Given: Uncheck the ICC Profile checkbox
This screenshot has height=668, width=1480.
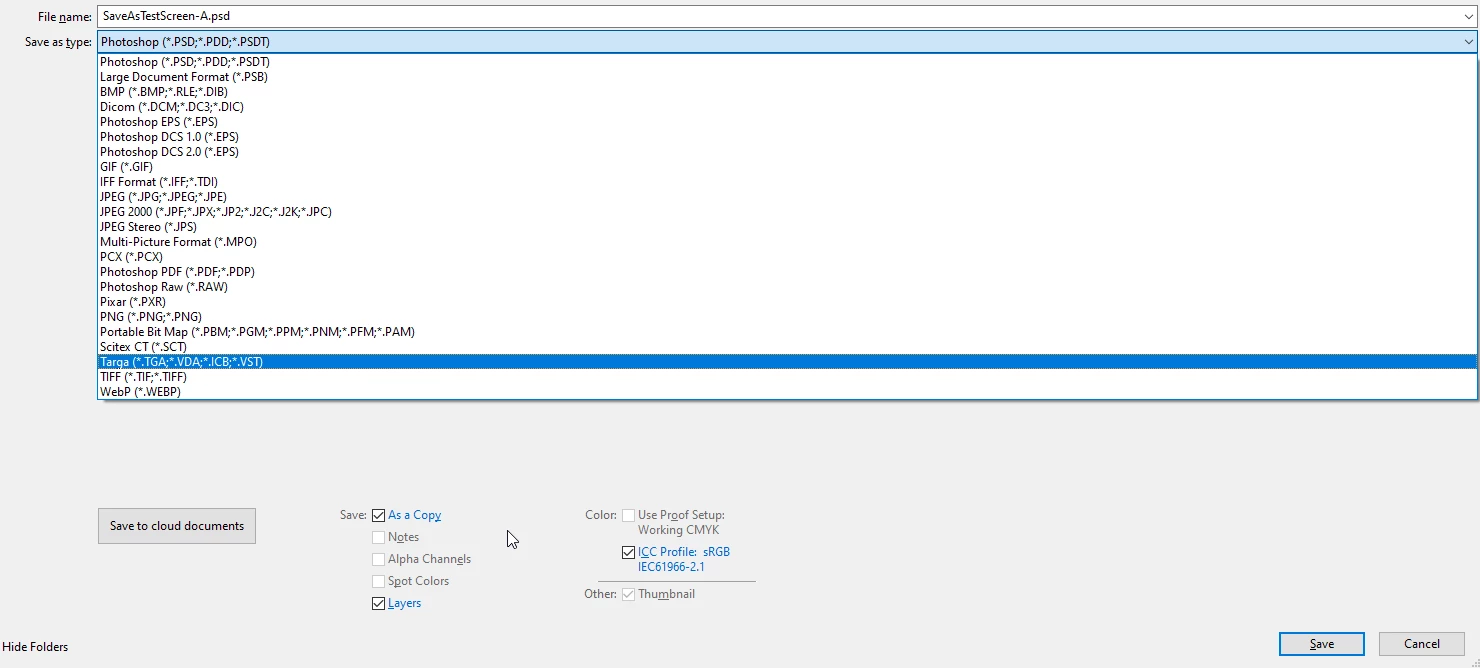Looking at the screenshot, I should pyautogui.click(x=628, y=552).
